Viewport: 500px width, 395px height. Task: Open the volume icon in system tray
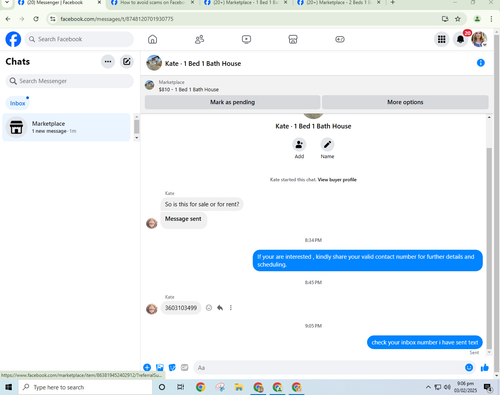pyautogui.click(x=447, y=387)
